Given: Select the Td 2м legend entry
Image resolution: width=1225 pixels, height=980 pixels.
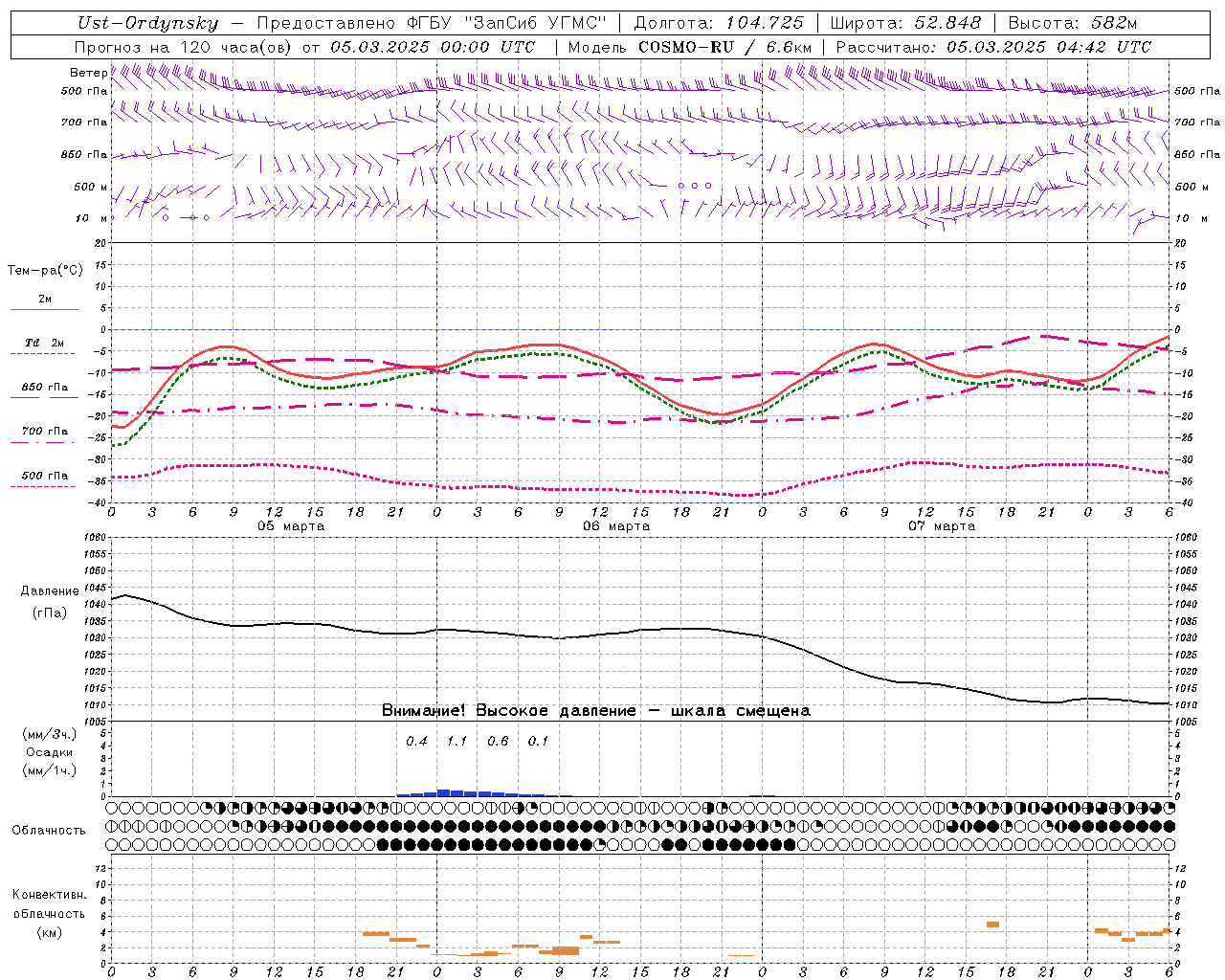Looking at the screenshot, I should click(x=45, y=343).
